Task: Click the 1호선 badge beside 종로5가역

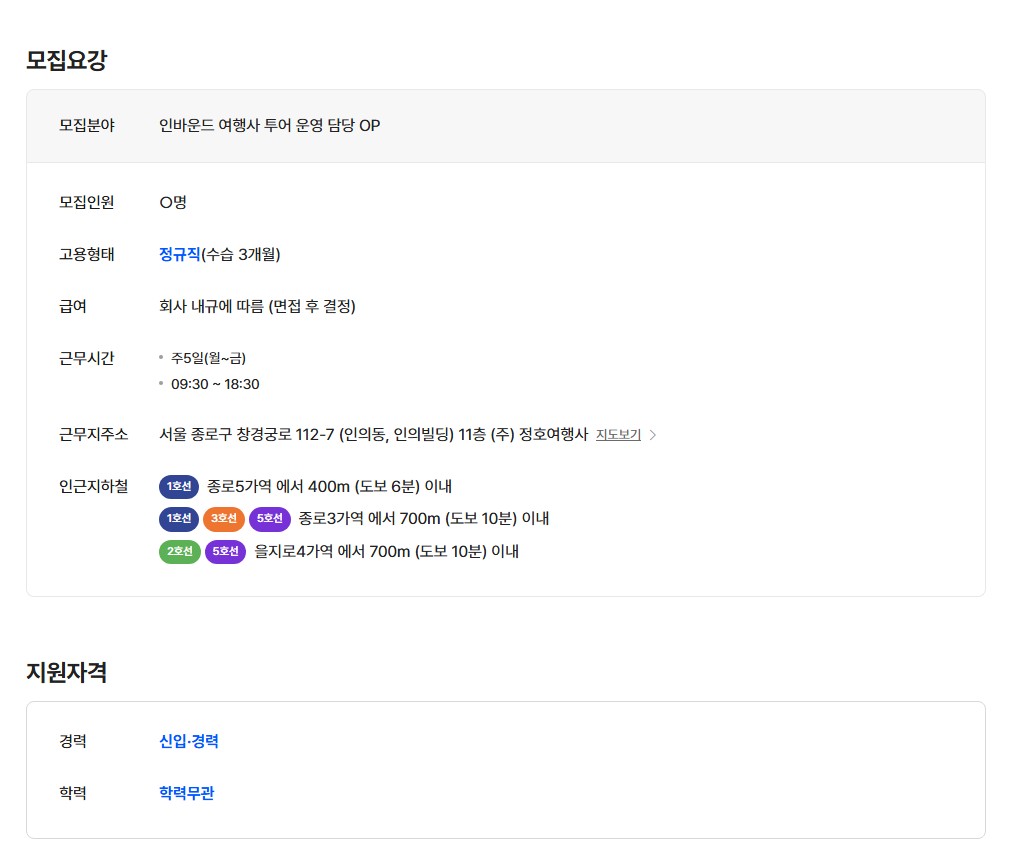Action: [x=179, y=487]
